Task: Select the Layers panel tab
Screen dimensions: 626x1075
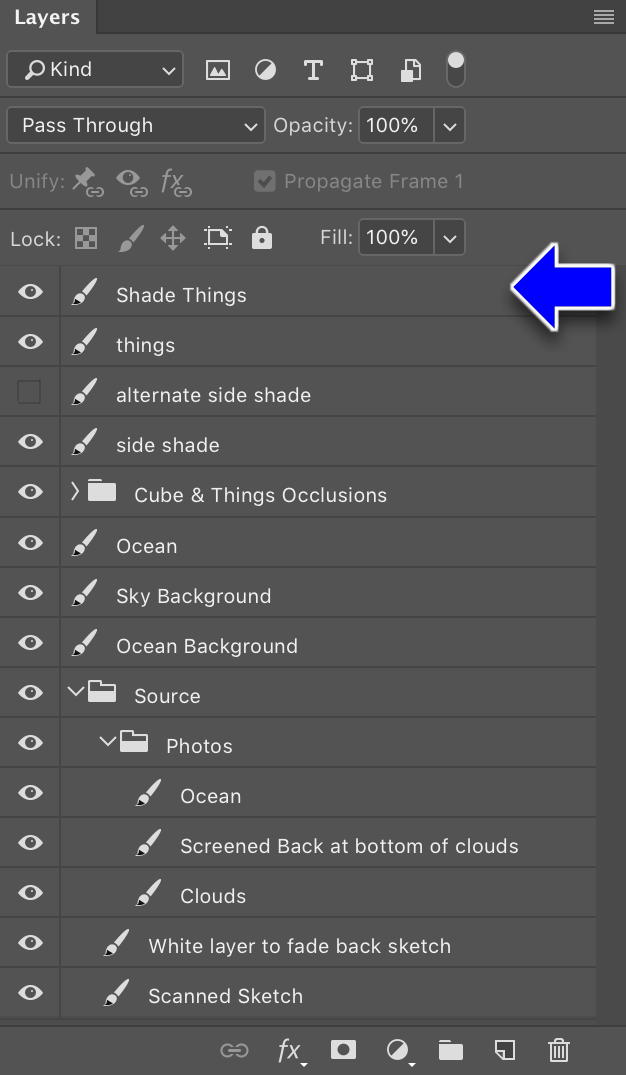Action: 47,17
